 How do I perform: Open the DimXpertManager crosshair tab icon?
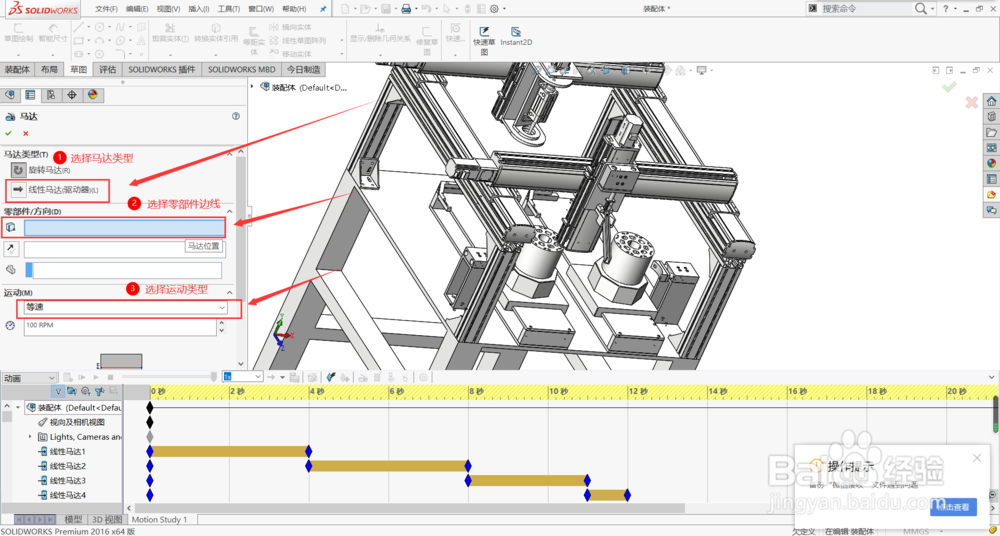tap(71, 95)
